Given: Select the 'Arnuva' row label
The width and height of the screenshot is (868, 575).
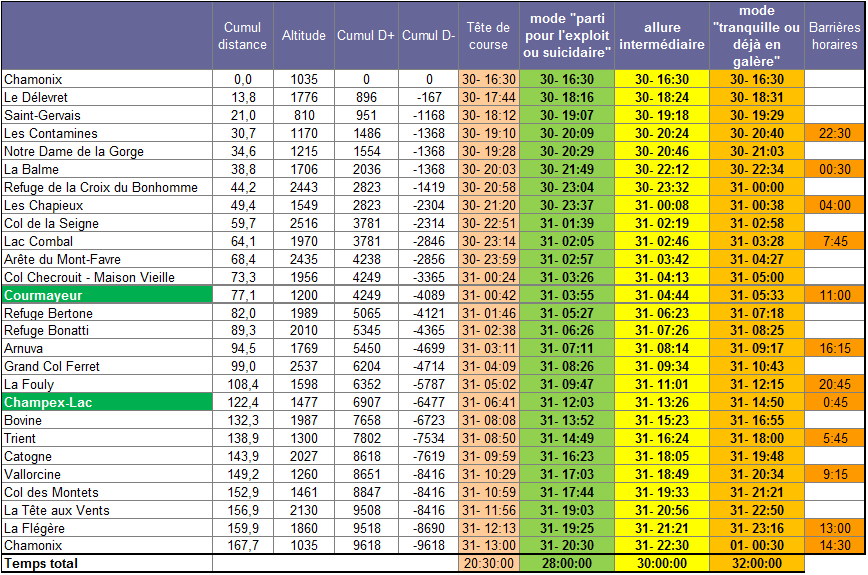Looking at the screenshot, I should (107, 348).
